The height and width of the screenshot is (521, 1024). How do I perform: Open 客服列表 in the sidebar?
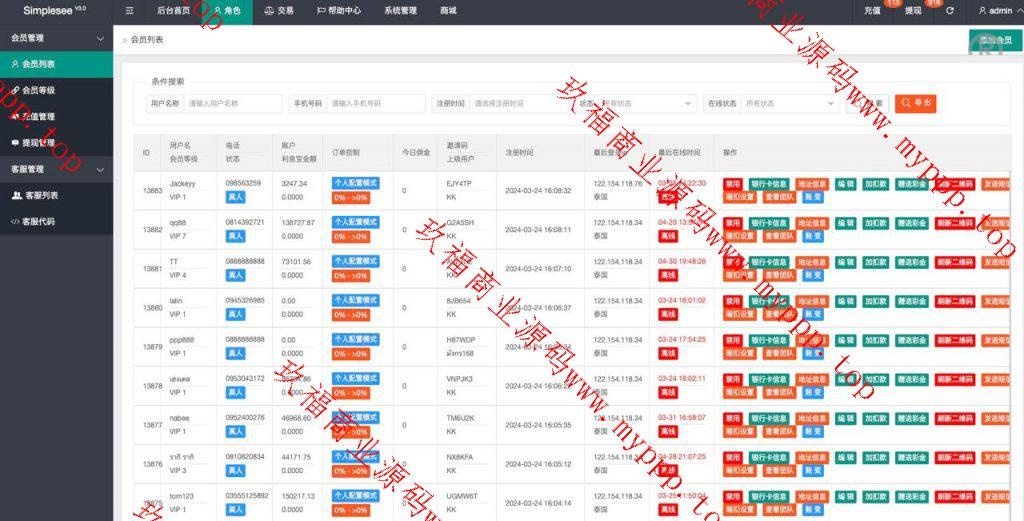40,195
